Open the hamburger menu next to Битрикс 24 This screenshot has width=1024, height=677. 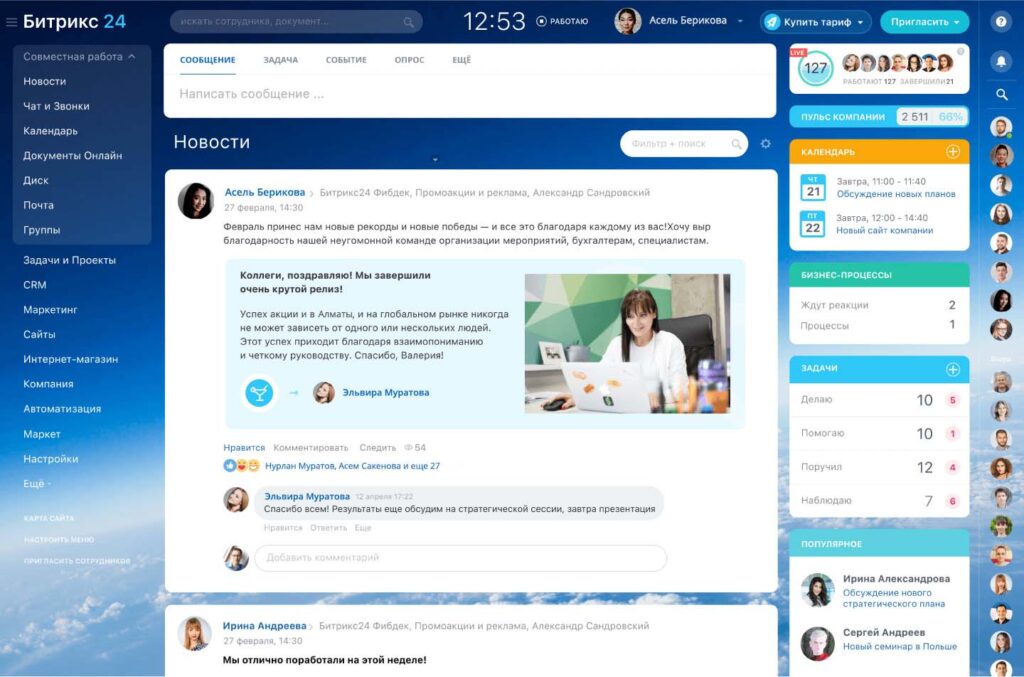[x=11, y=22]
